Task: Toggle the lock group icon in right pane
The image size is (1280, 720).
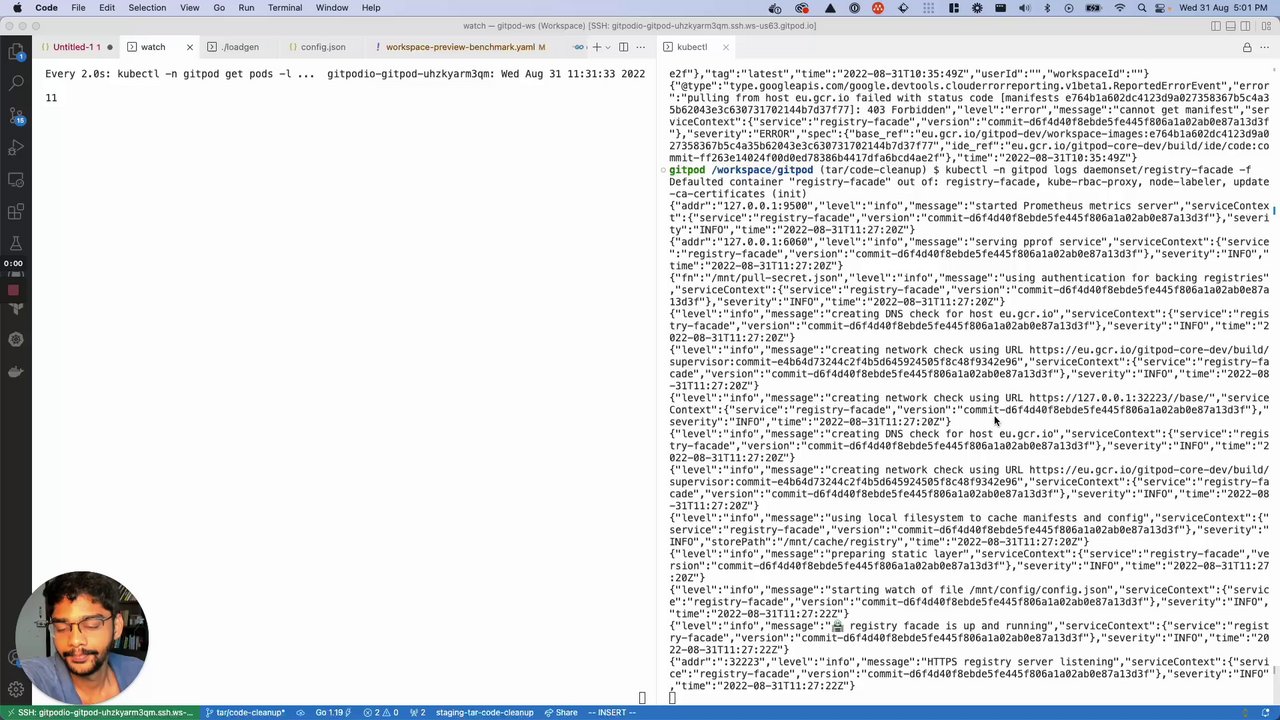Action: [x=1247, y=47]
